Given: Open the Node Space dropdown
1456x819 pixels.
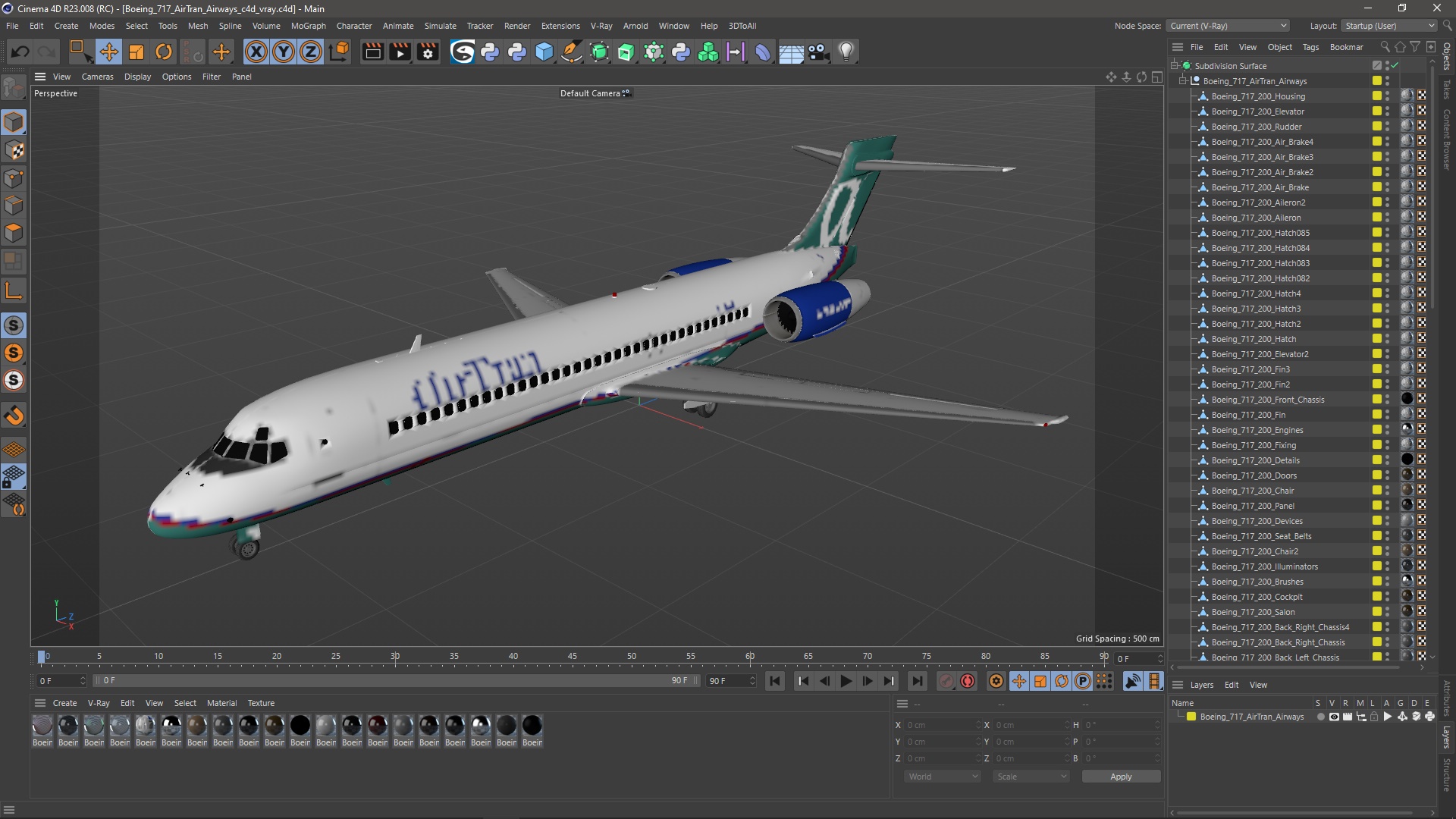Looking at the screenshot, I should 1228,26.
